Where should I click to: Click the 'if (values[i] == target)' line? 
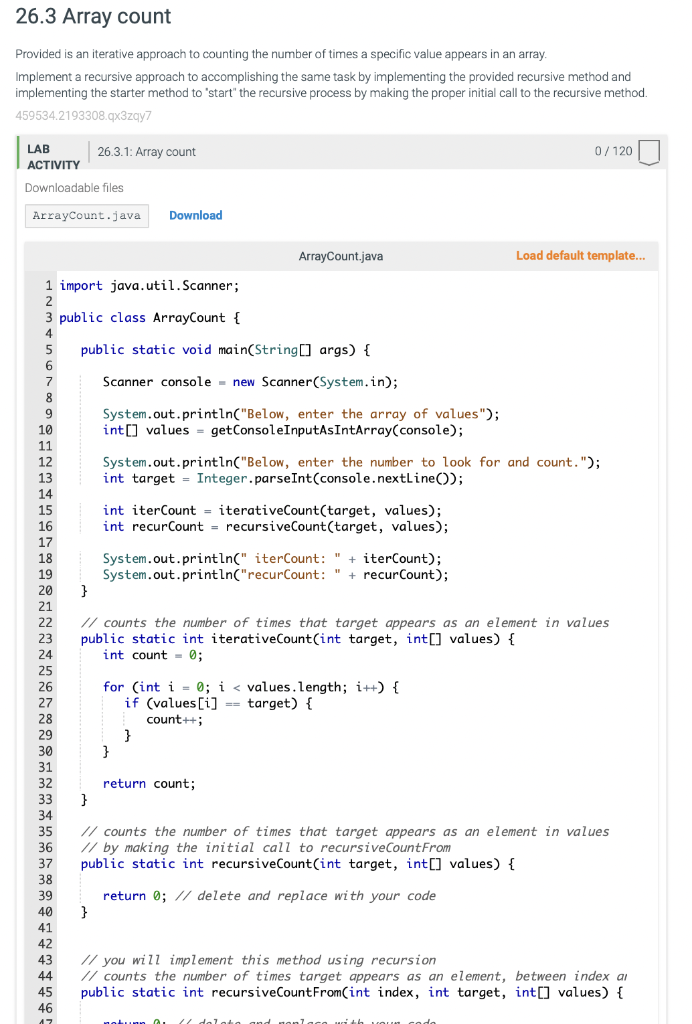click(x=219, y=703)
